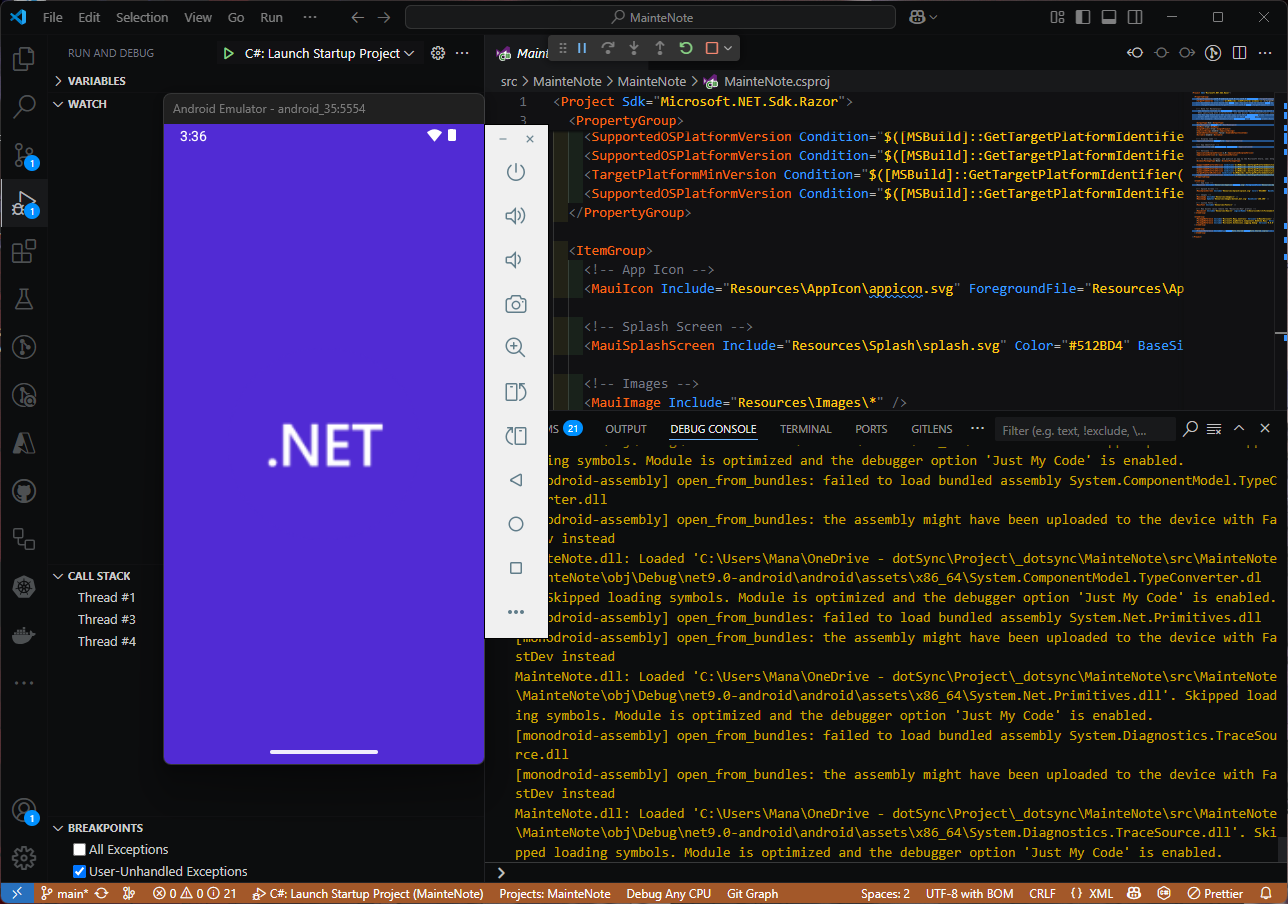Click the editor minimap
The height and width of the screenshot is (904, 1288).
point(1234,165)
